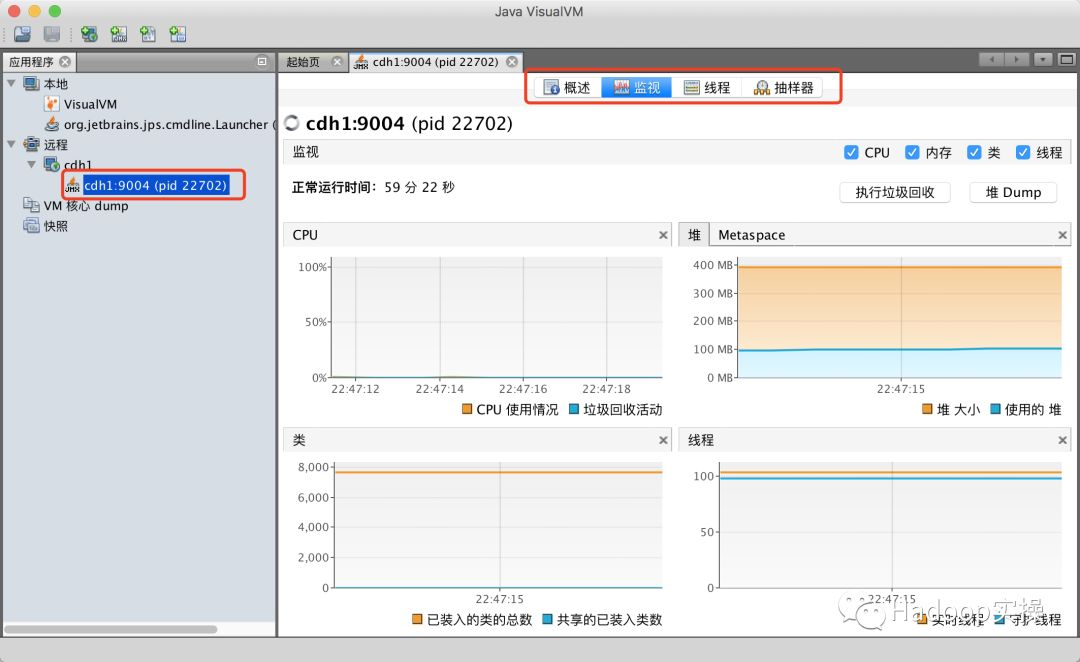Open the document list dropdown arrow
The width and height of the screenshot is (1080, 662).
point(1043,60)
